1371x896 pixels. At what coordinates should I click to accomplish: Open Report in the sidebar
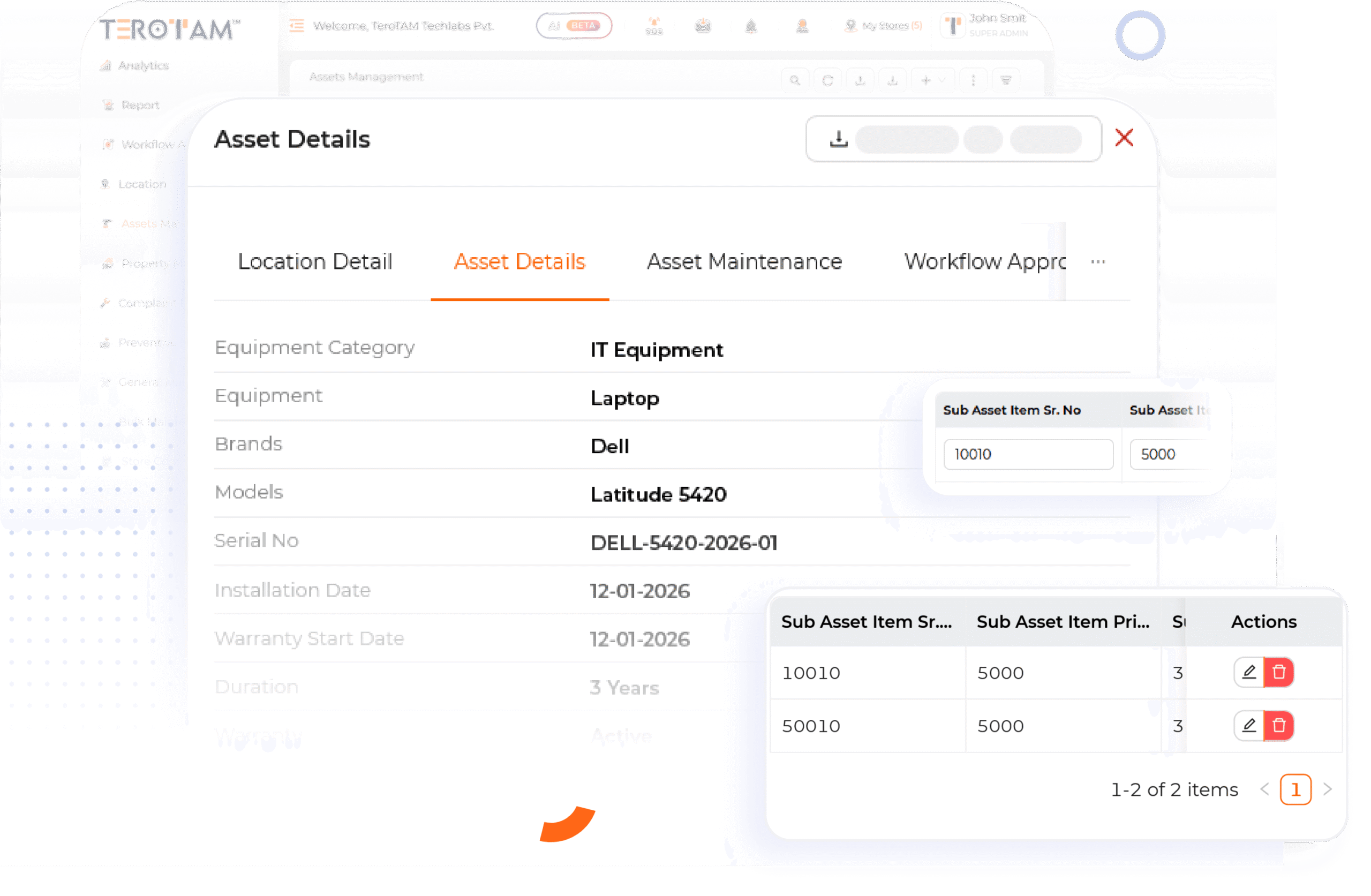[140, 105]
